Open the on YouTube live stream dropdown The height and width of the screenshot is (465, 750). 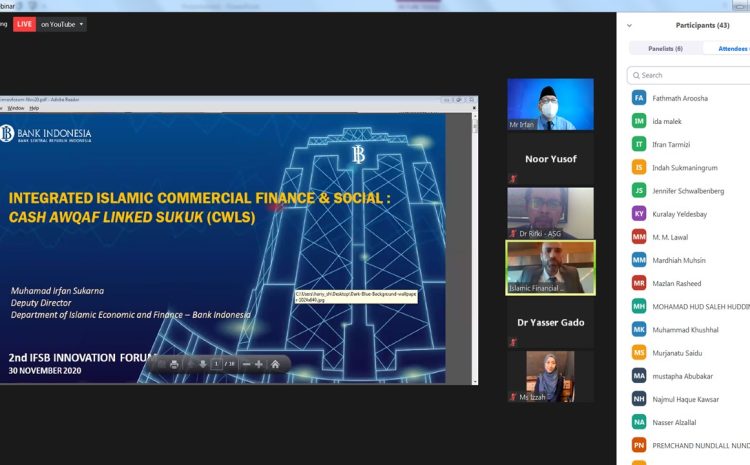[x=62, y=24]
